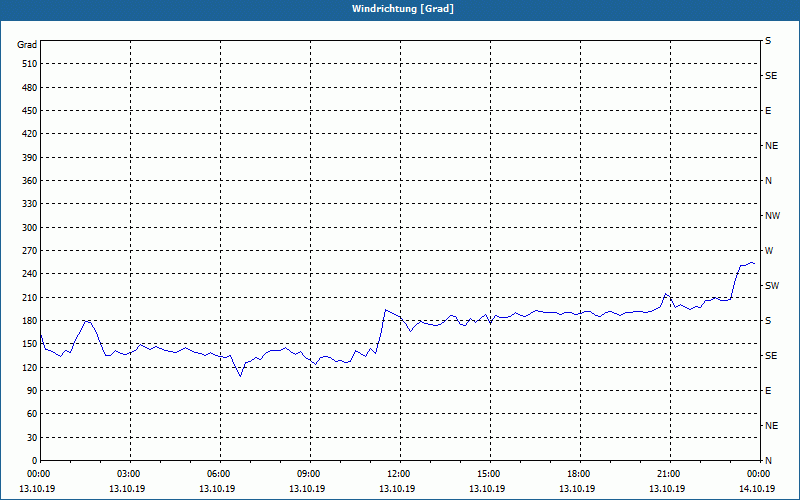
Task: Select the y-axis value 90
Action: pos(32,391)
